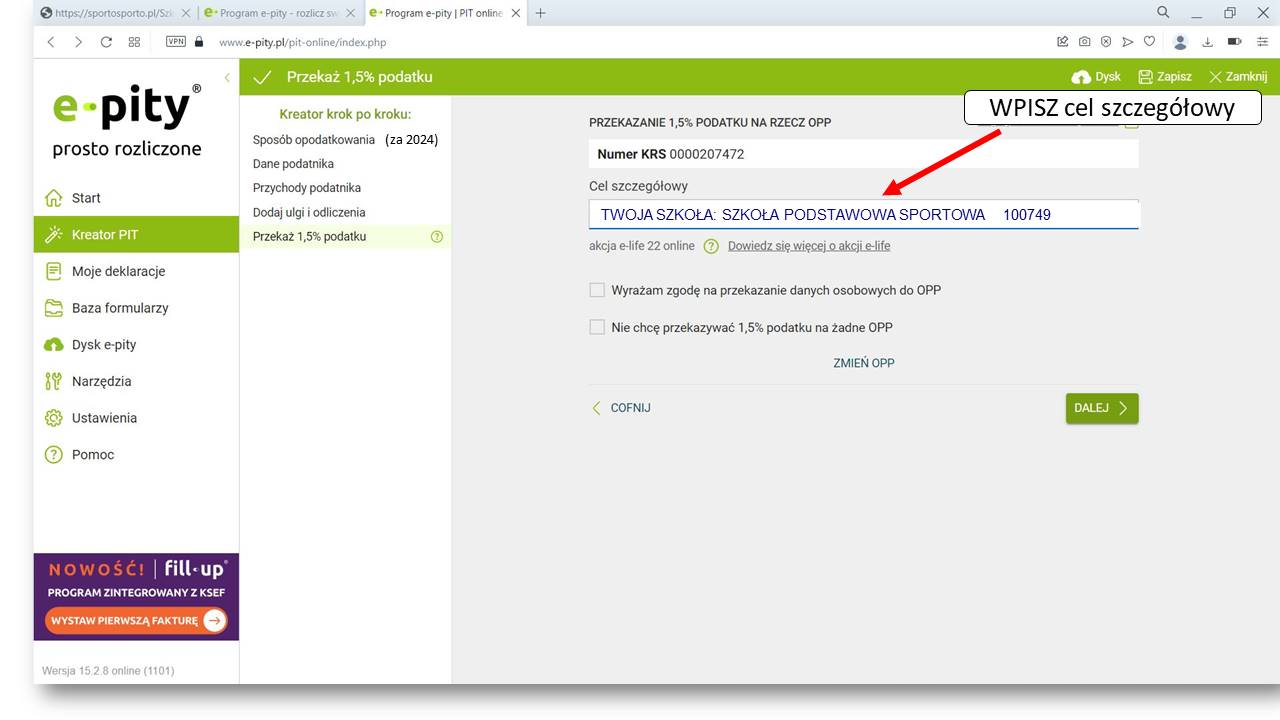
Task: Navigate back in browser
Action: click(x=51, y=42)
